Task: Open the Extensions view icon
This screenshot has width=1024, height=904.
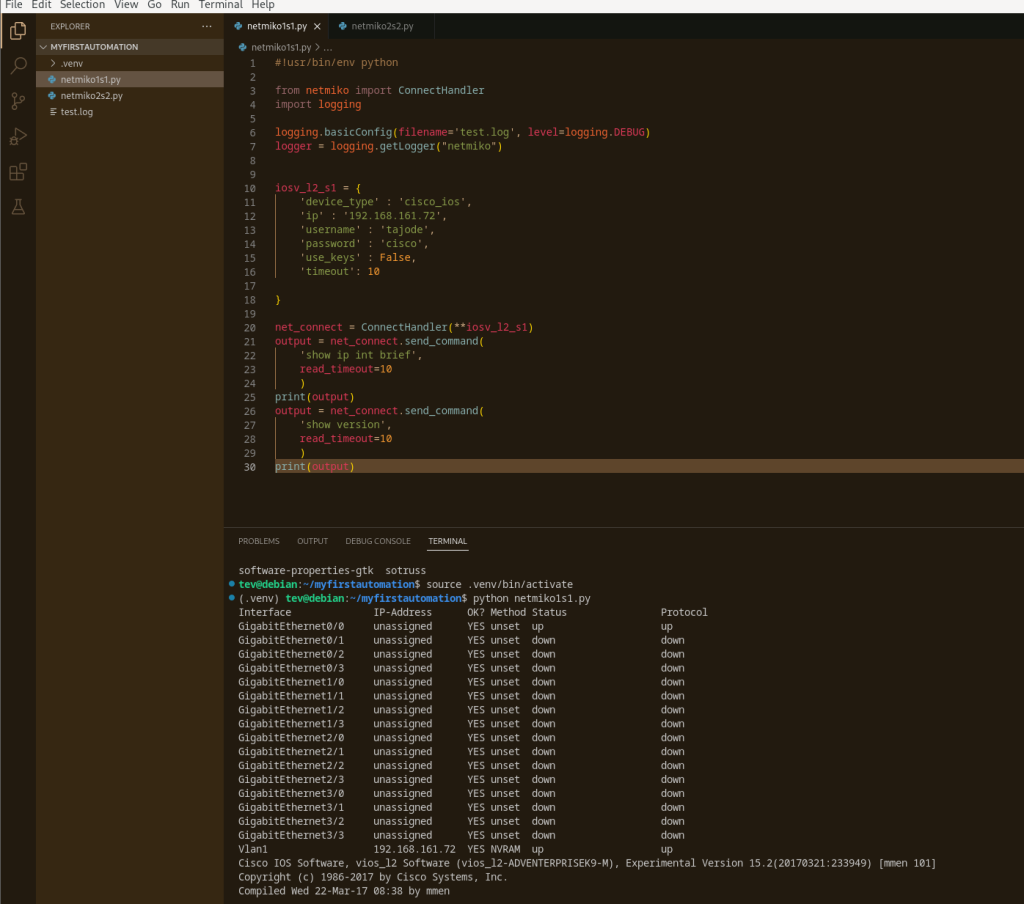Action: [x=17, y=172]
